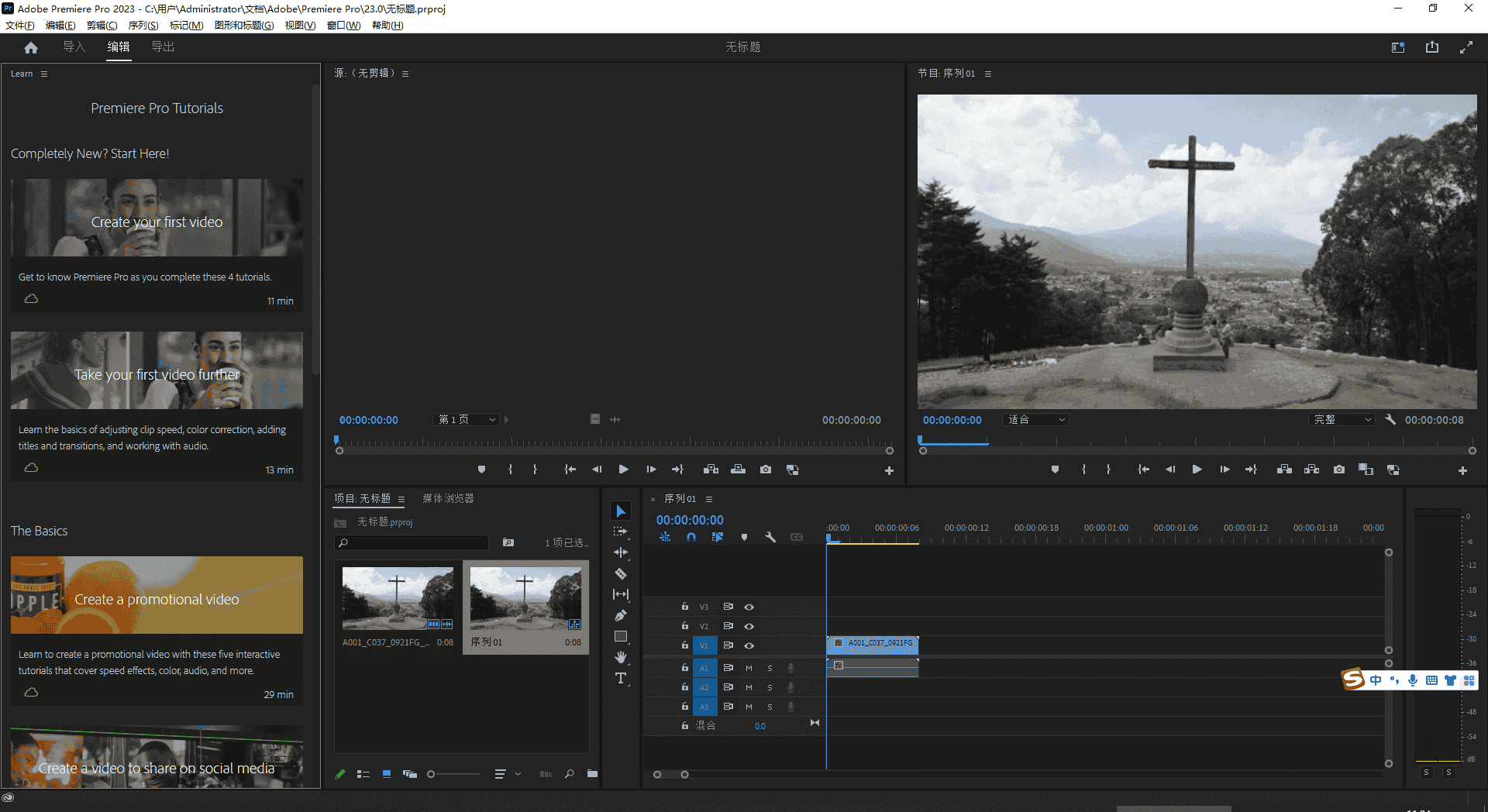
Task: Open the Source monitor page dropdown
Action: click(x=466, y=420)
